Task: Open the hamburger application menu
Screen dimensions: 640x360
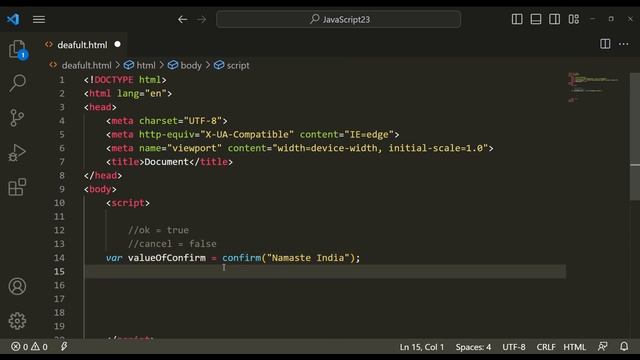Action: (x=39, y=19)
